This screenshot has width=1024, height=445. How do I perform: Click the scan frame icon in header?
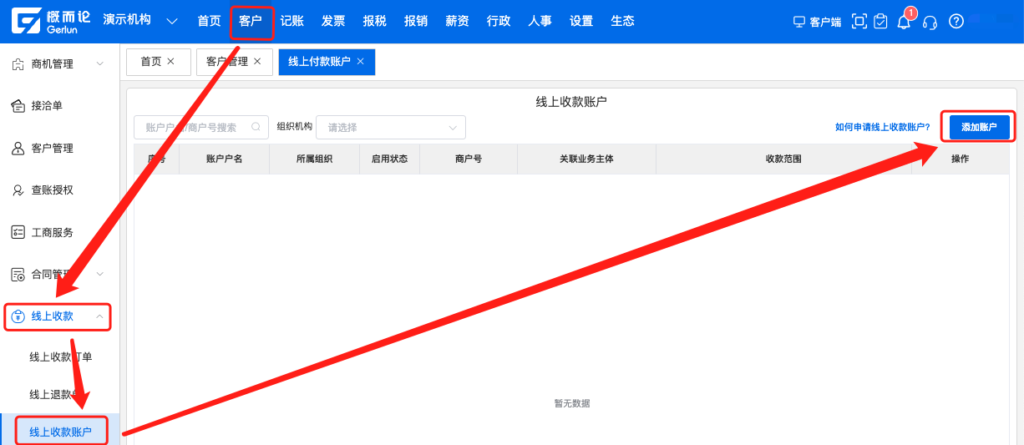[x=860, y=22]
